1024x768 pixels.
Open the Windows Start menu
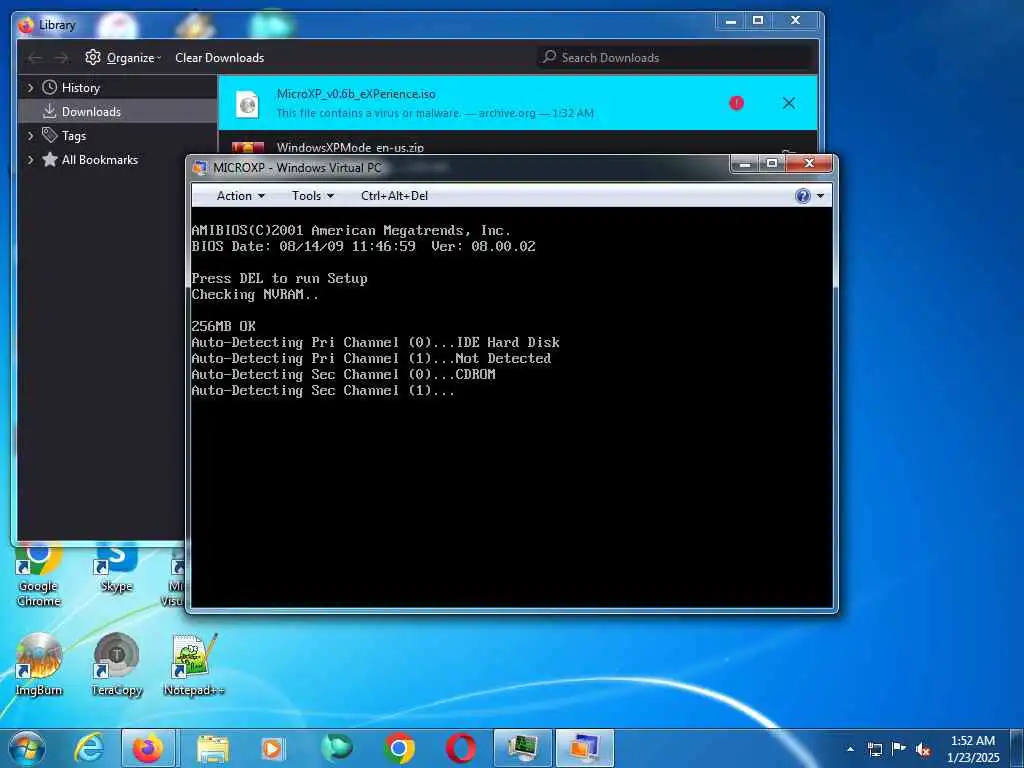pos(27,748)
